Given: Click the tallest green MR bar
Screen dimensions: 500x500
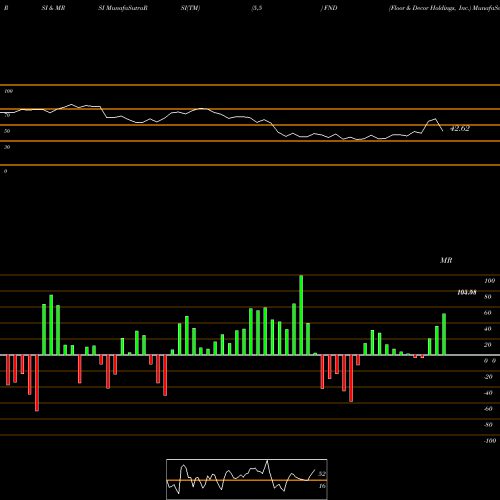Looking at the screenshot, I should [301, 315].
